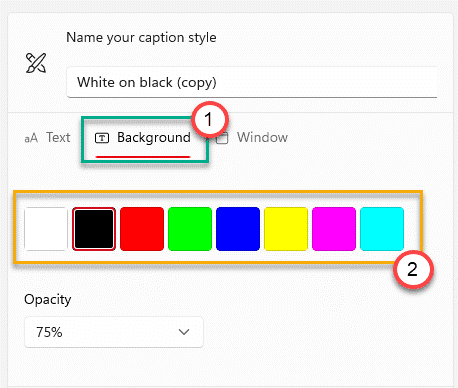Select the Background tab label
Screen dimensions: 458x388
(x=154, y=137)
